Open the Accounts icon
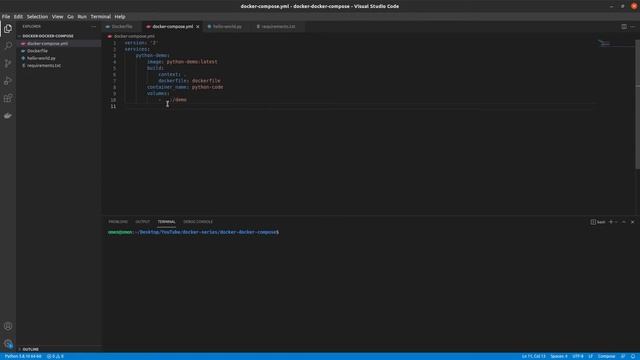Image resolution: width=640 pixels, height=360 pixels. click(8, 326)
